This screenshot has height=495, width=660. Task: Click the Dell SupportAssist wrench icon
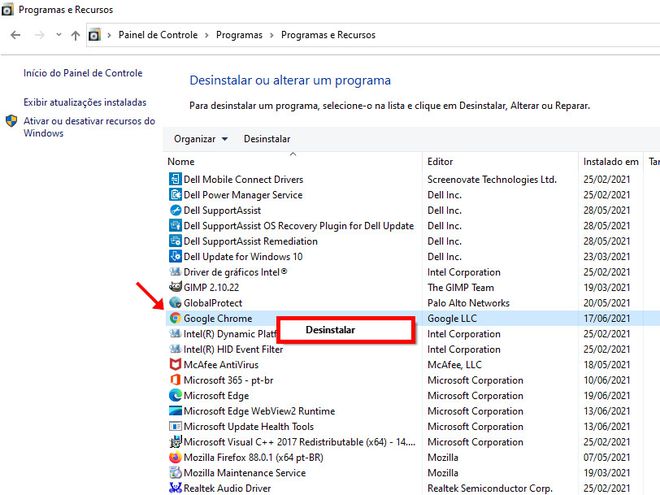coord(175,210)
